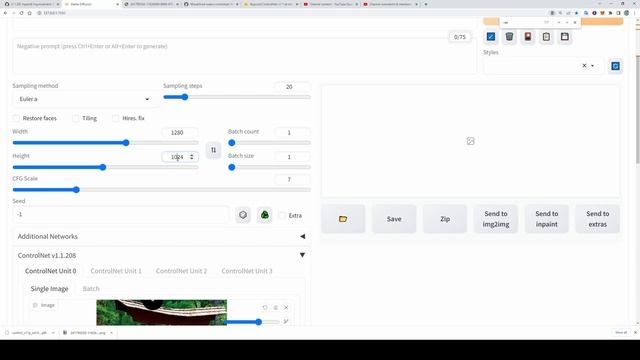Click Show all in the downloads bar
The height and width of the screenshot is (360, 640).
(621, 333)
